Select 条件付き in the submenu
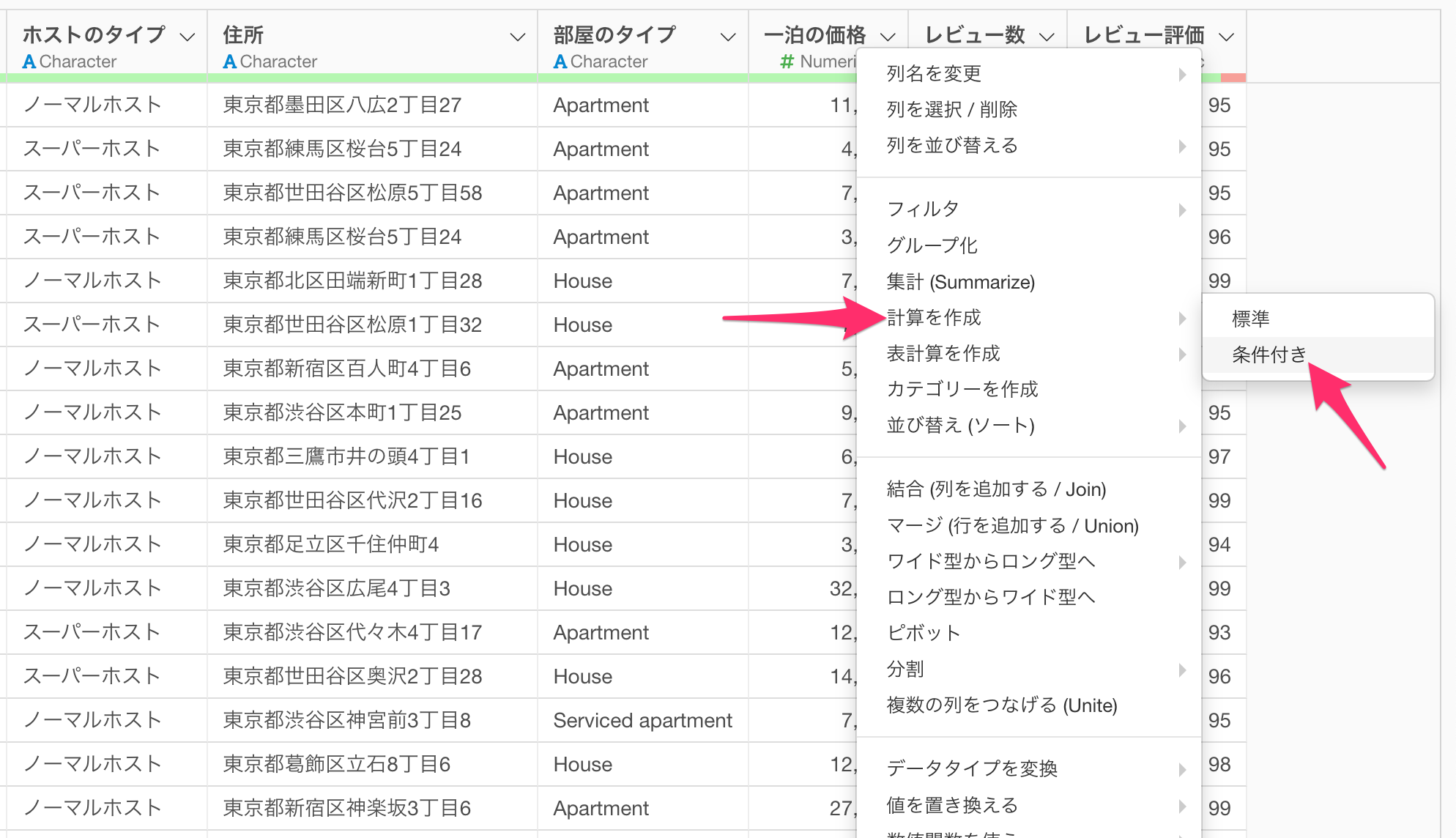1456x838 pixels. 1269,355
